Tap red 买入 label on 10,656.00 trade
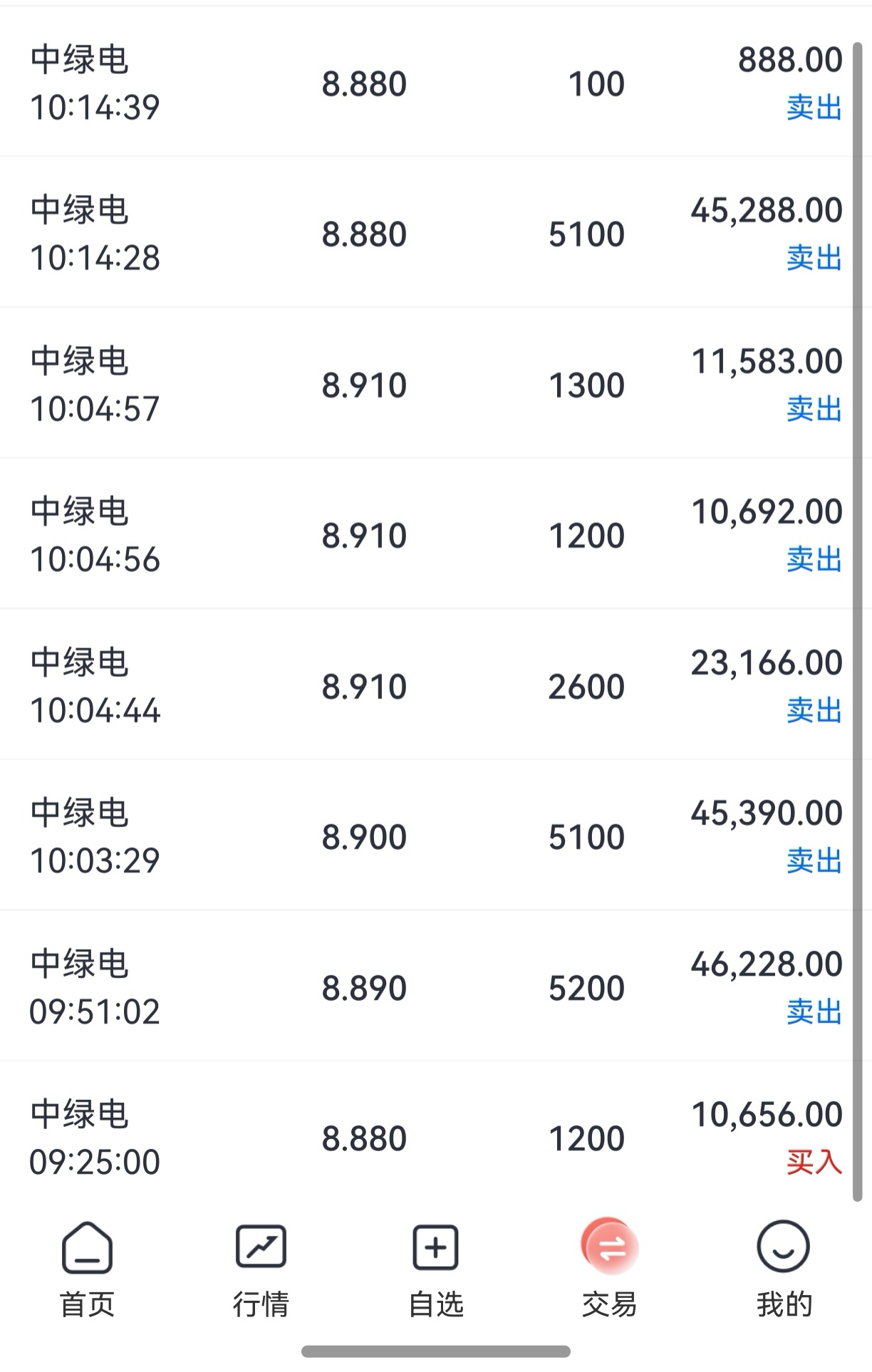The height and width of the screenshot is (1372, 872). [x=814, y=1162]
